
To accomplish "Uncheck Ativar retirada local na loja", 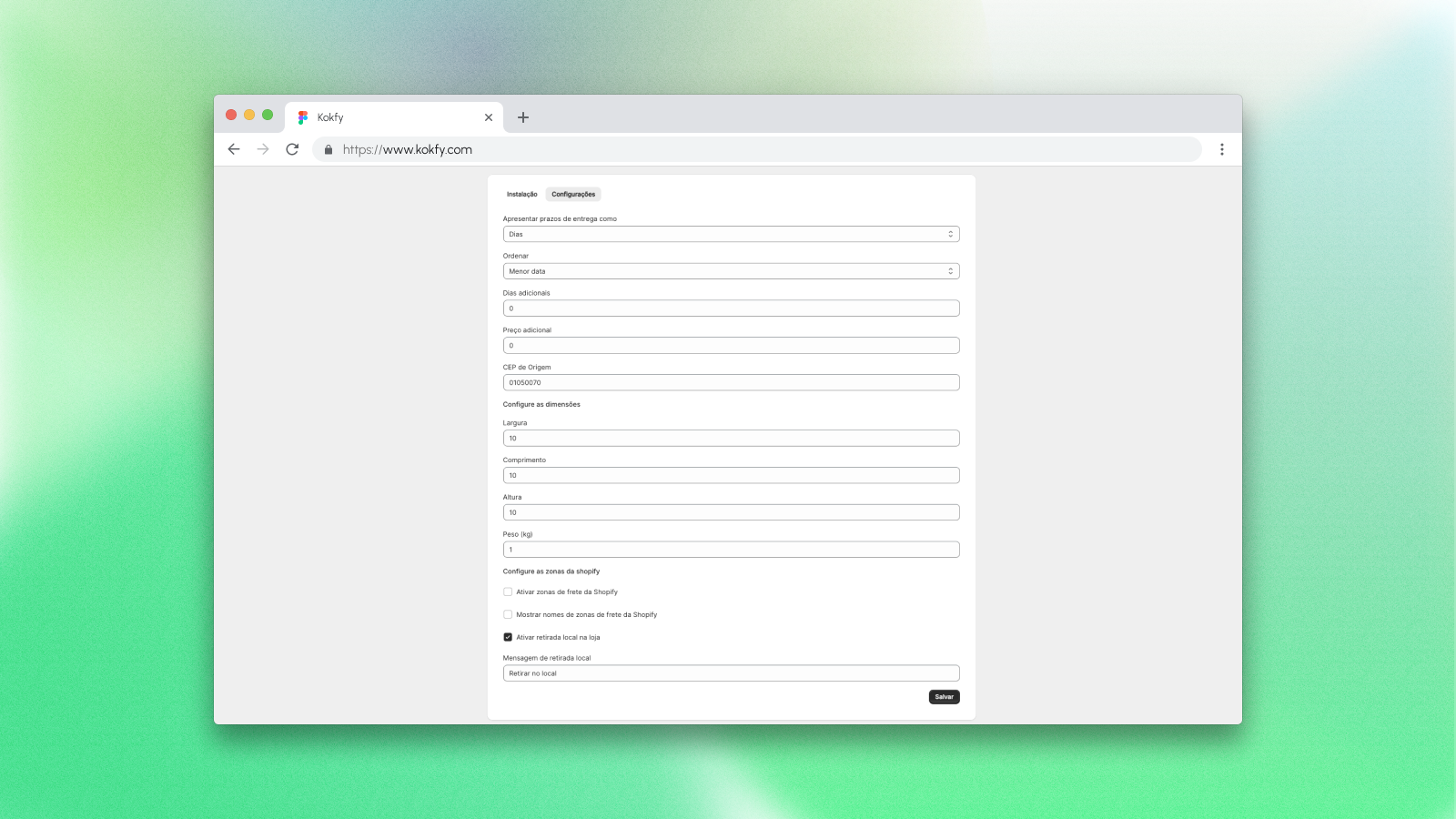I will (508, 637).
